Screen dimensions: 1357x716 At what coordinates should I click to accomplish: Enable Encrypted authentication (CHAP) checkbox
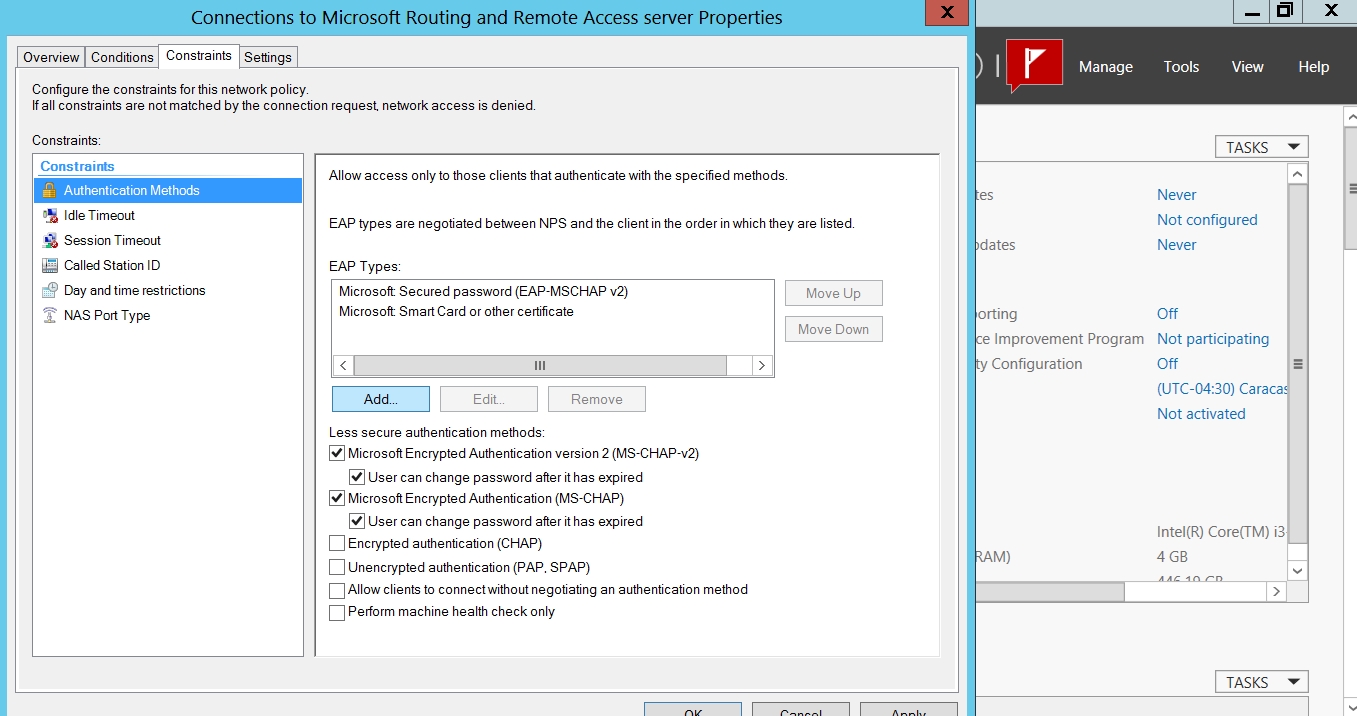click(337, 544)
